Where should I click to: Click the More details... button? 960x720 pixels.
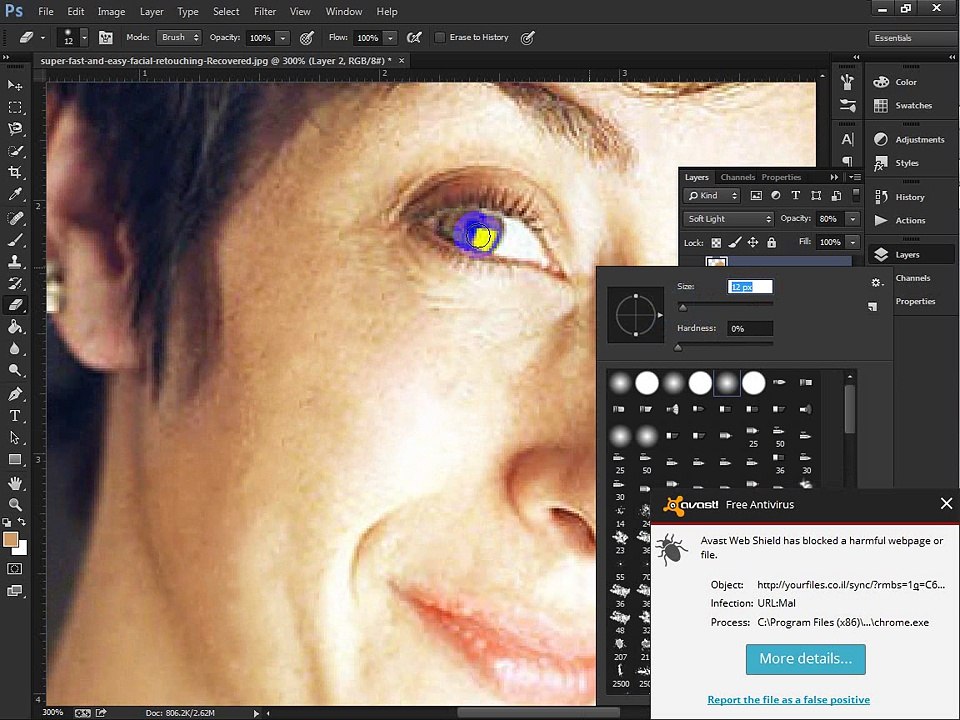point(805,659)
